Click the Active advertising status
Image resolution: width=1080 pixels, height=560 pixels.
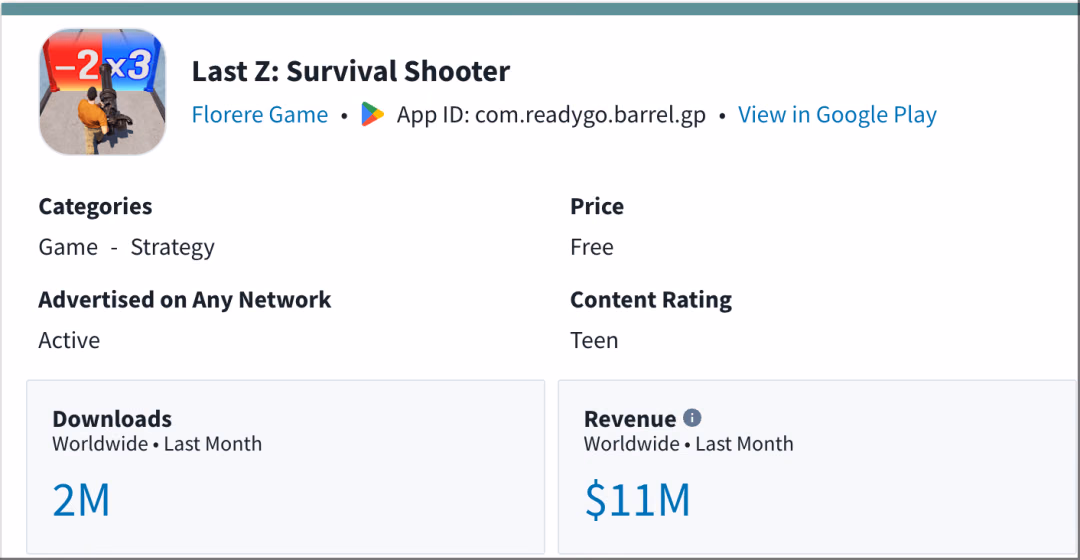pyautogui.click(x=69, y=340)
